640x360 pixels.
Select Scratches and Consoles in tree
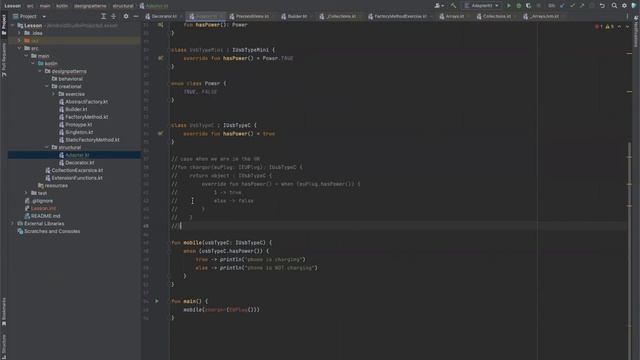tap(52, 231)
